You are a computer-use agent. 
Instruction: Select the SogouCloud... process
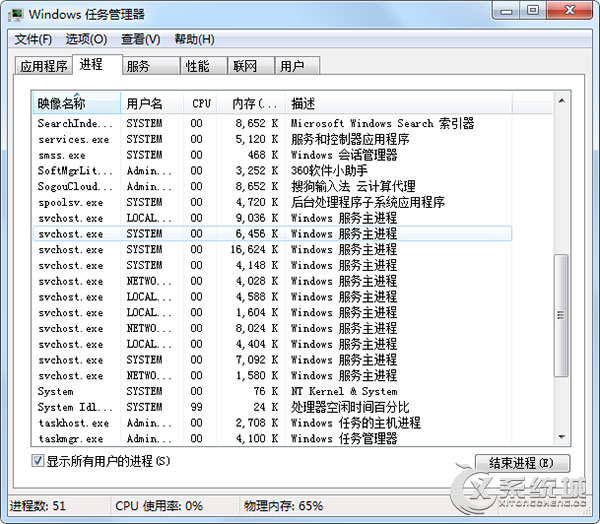tap(272, 186)
